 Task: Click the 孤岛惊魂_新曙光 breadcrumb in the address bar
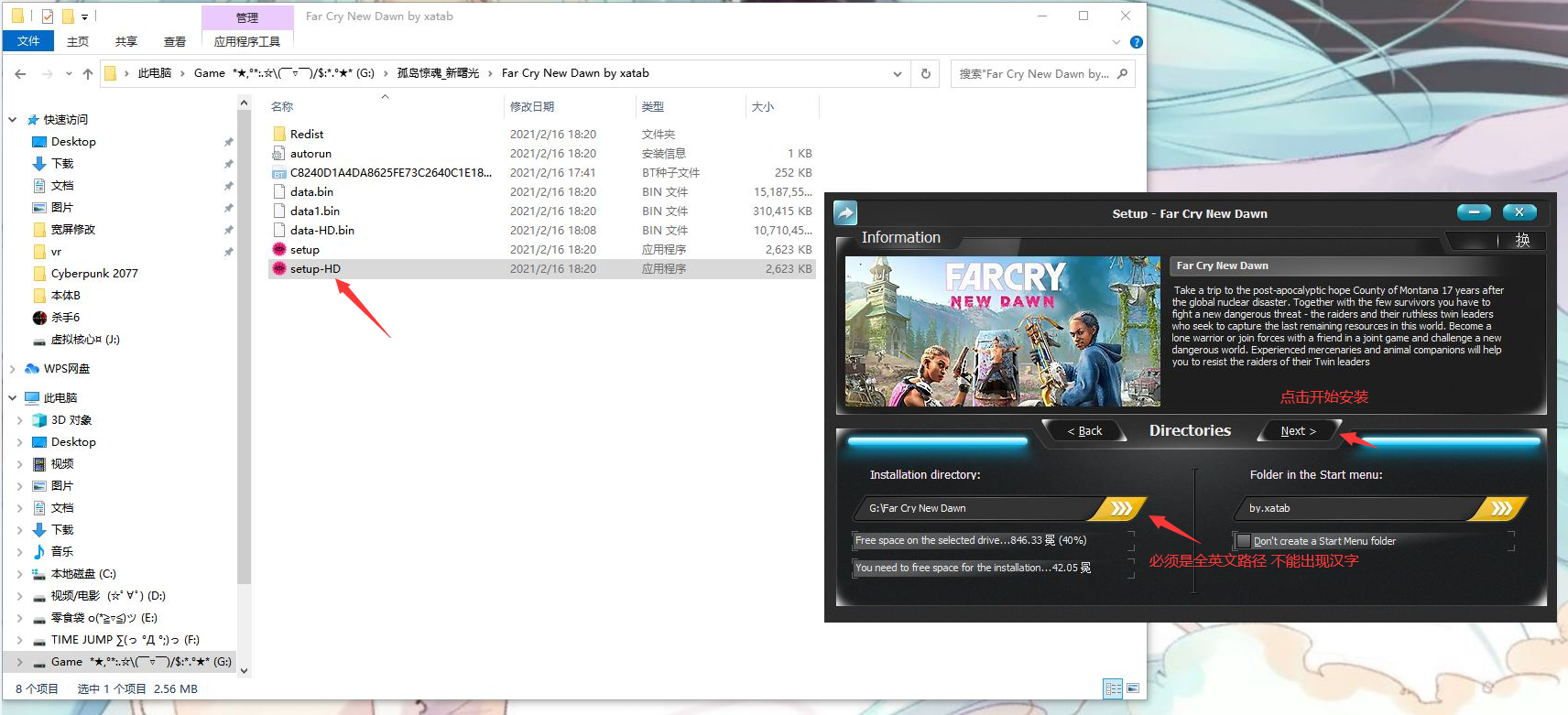[438, 73]
